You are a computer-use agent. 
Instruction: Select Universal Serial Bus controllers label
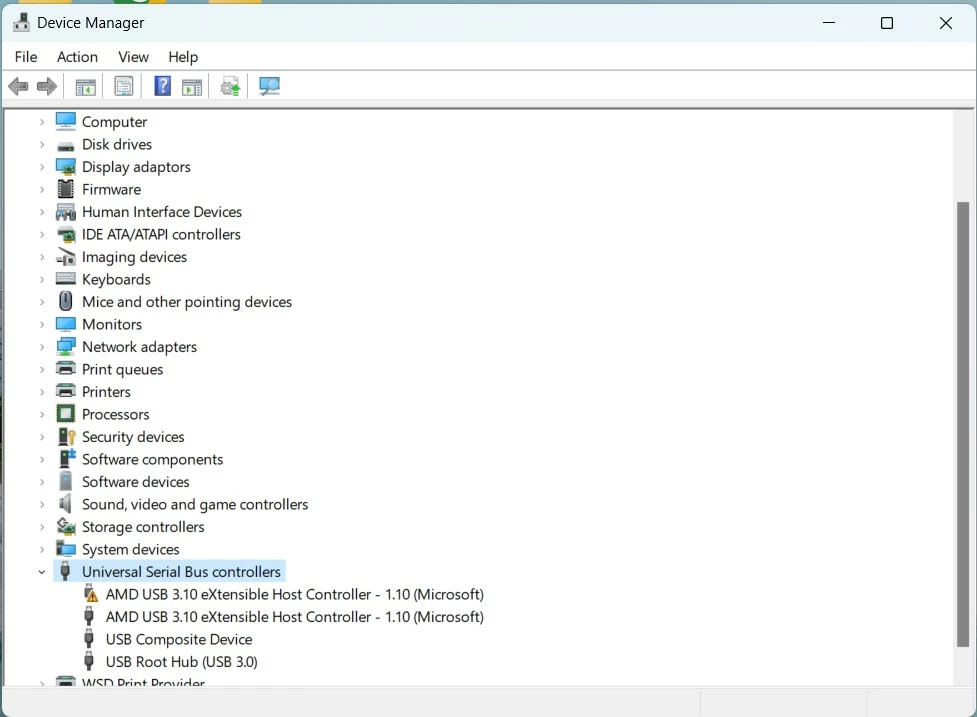pos(181,572)
